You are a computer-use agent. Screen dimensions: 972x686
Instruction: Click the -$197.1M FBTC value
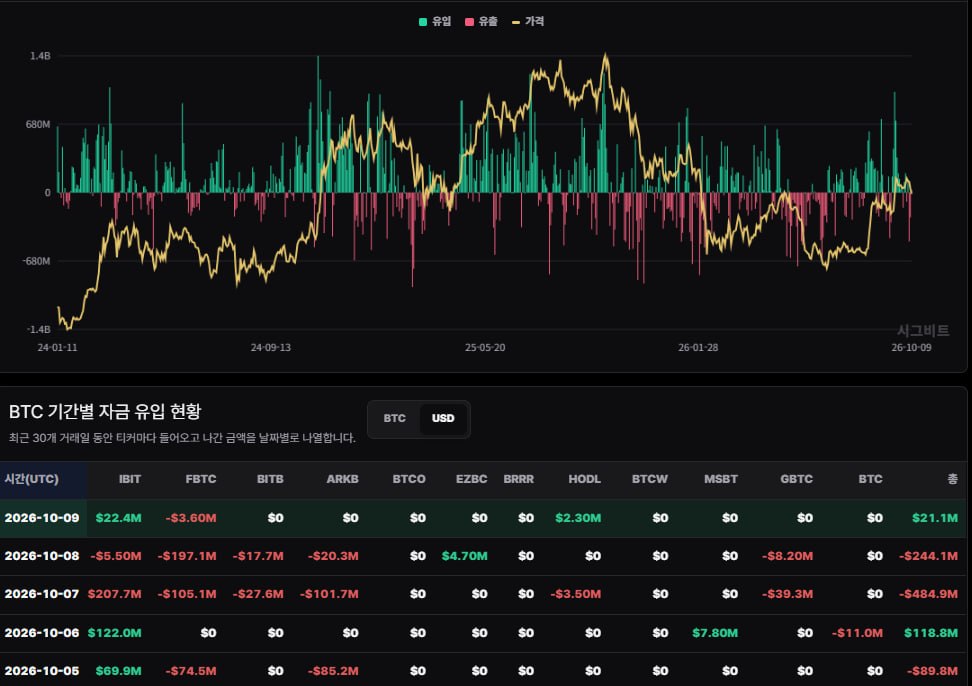click(x=187, y=556)
